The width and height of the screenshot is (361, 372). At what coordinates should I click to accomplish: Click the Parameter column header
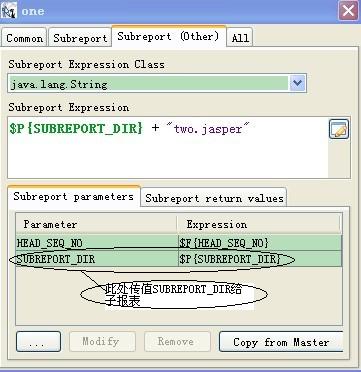pos(96,224)
